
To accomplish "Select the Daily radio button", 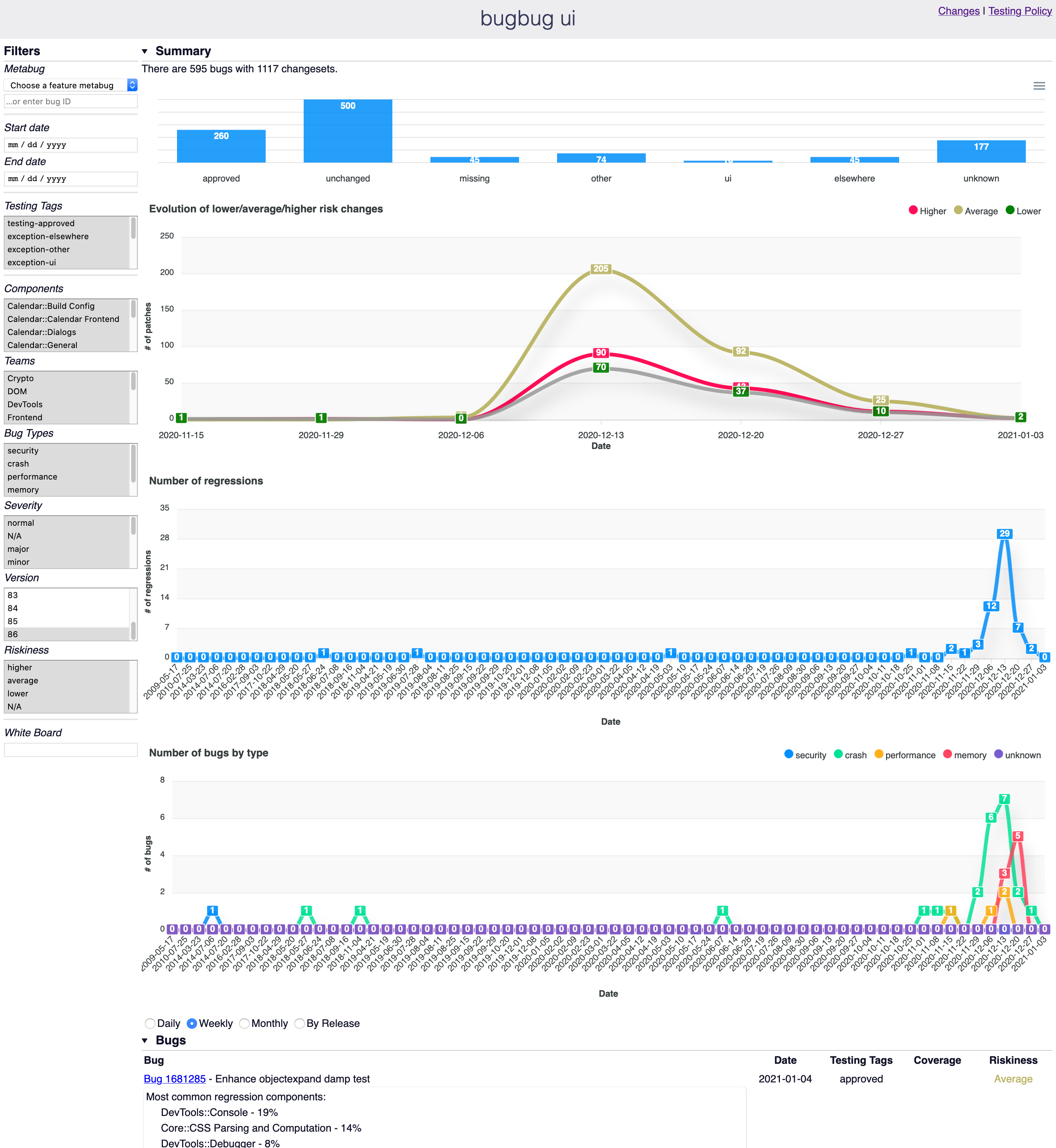I will point(150,1024).
